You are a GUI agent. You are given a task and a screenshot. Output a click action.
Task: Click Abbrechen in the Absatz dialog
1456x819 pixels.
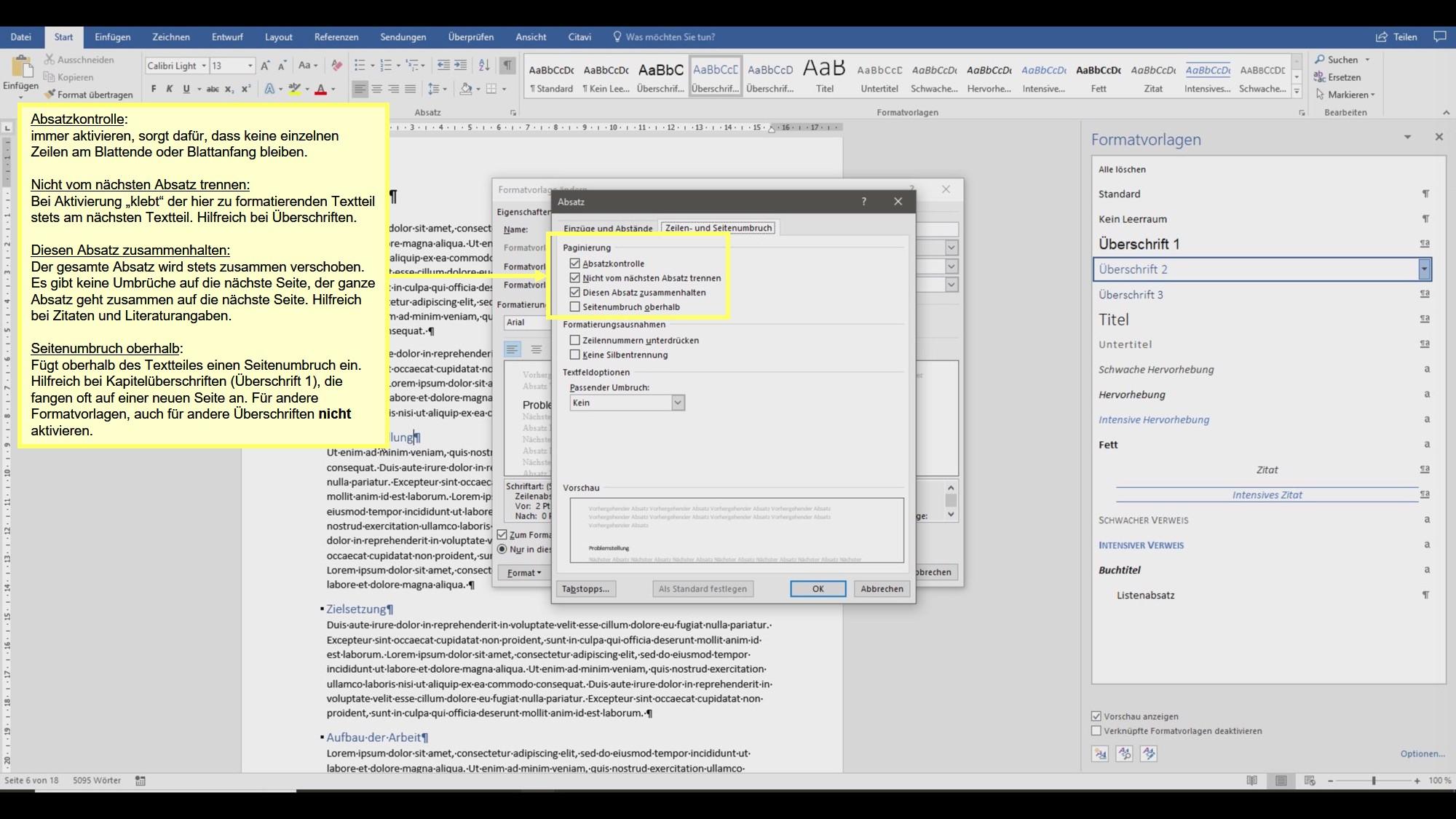(x=882, y=589)
